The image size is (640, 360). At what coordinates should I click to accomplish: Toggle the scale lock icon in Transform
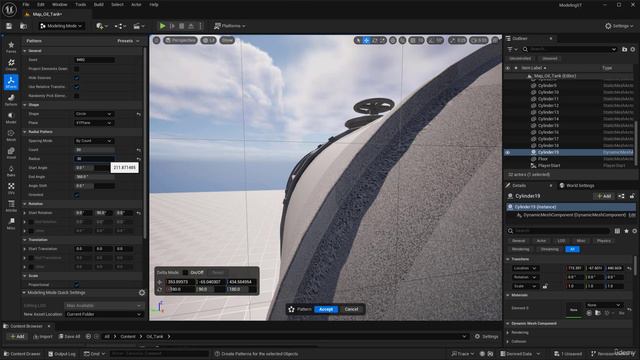(545, 286)
